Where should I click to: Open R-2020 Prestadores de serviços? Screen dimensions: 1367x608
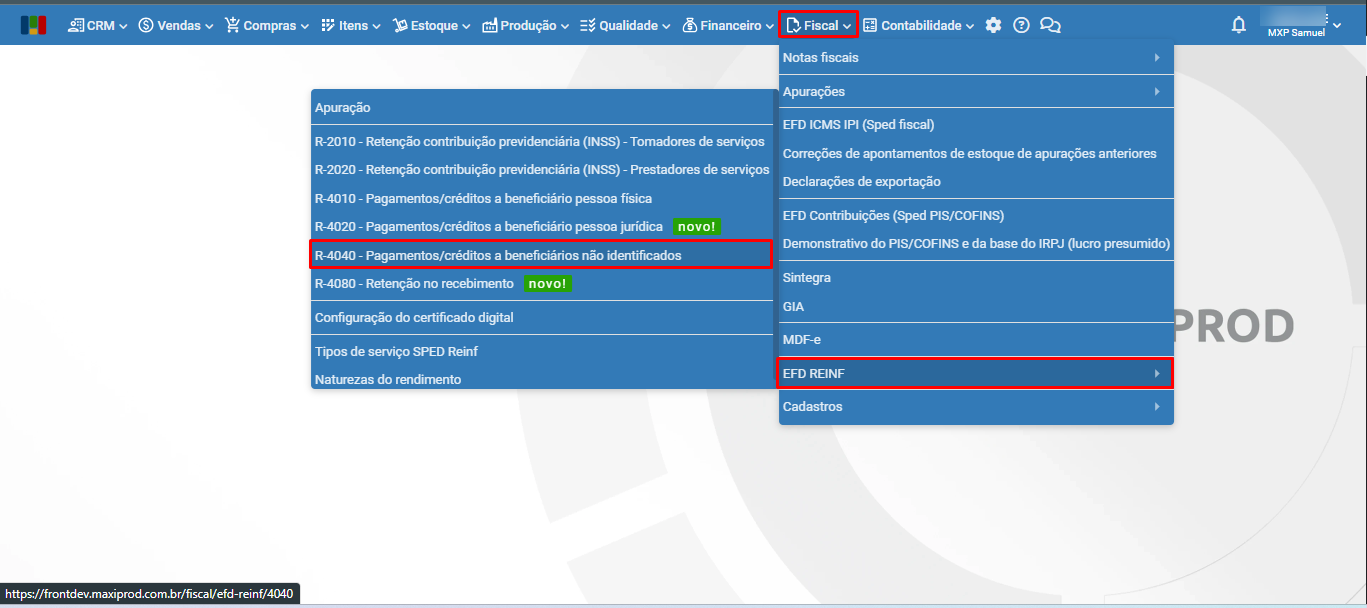[x=544, y=170]
